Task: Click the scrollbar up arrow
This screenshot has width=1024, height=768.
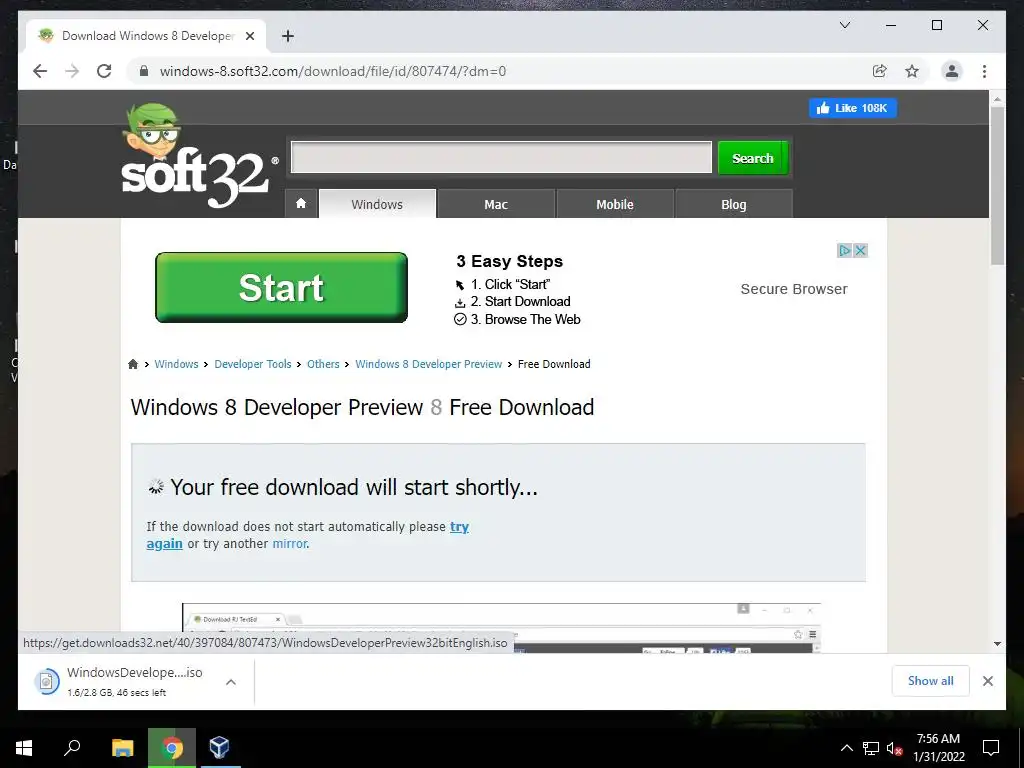Action: point(997,99)
